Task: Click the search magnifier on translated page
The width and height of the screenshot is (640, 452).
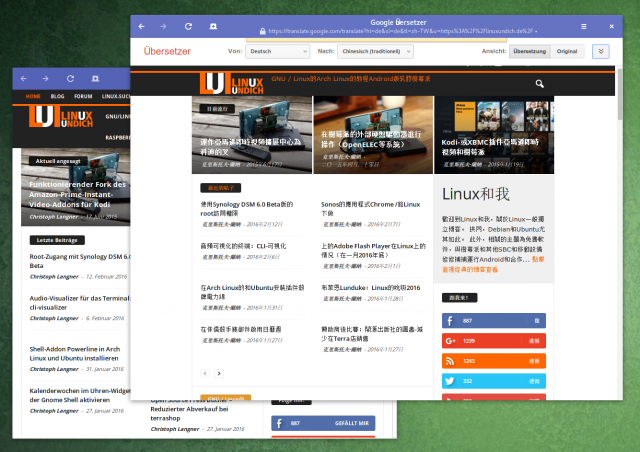Action: (x=540, y=84)
